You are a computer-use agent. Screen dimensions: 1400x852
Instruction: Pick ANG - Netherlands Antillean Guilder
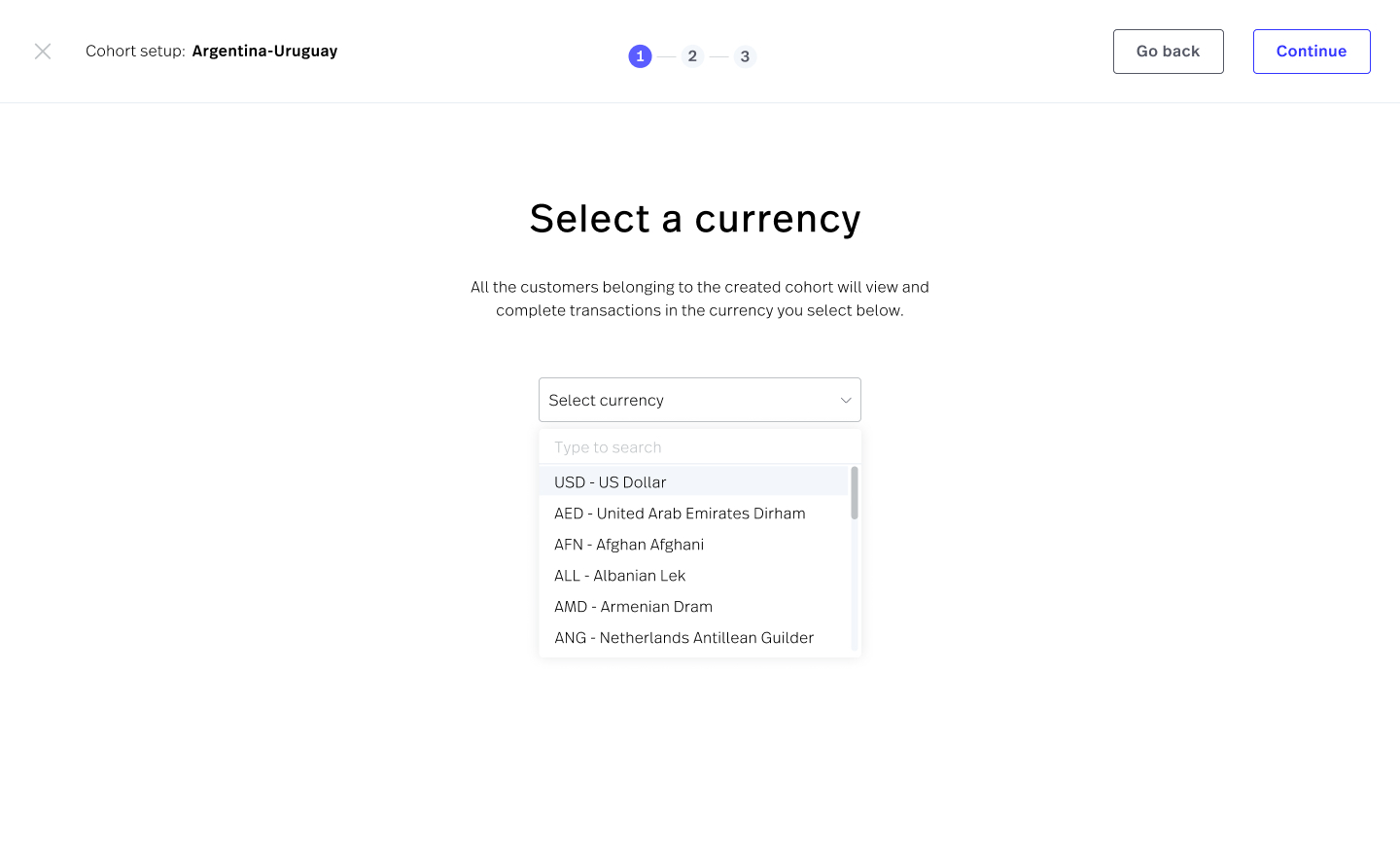[684, 638]
